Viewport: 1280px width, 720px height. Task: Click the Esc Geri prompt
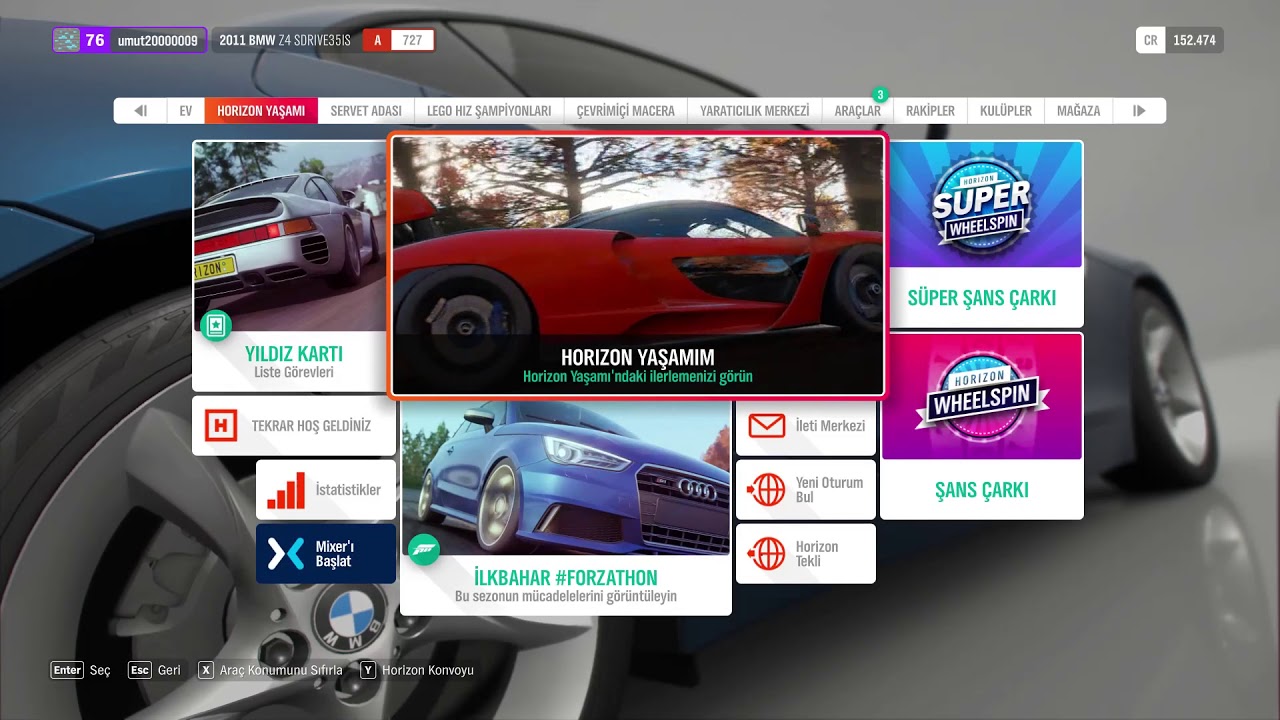(x=155, y=670)
